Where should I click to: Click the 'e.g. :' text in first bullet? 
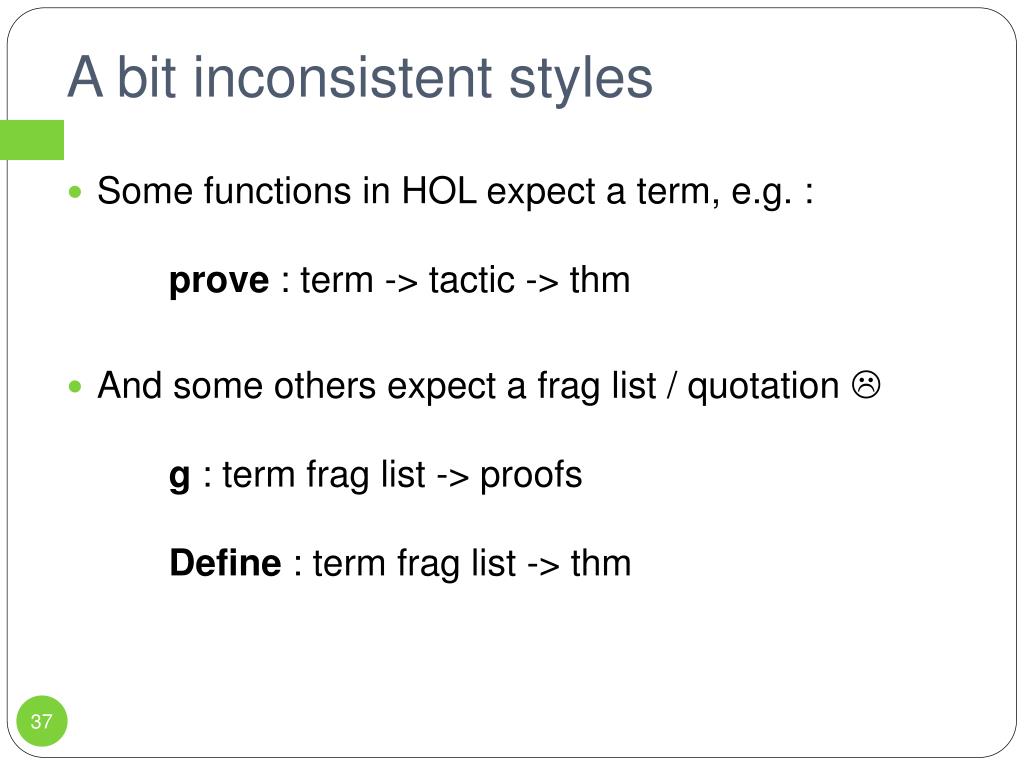(772, 192)
